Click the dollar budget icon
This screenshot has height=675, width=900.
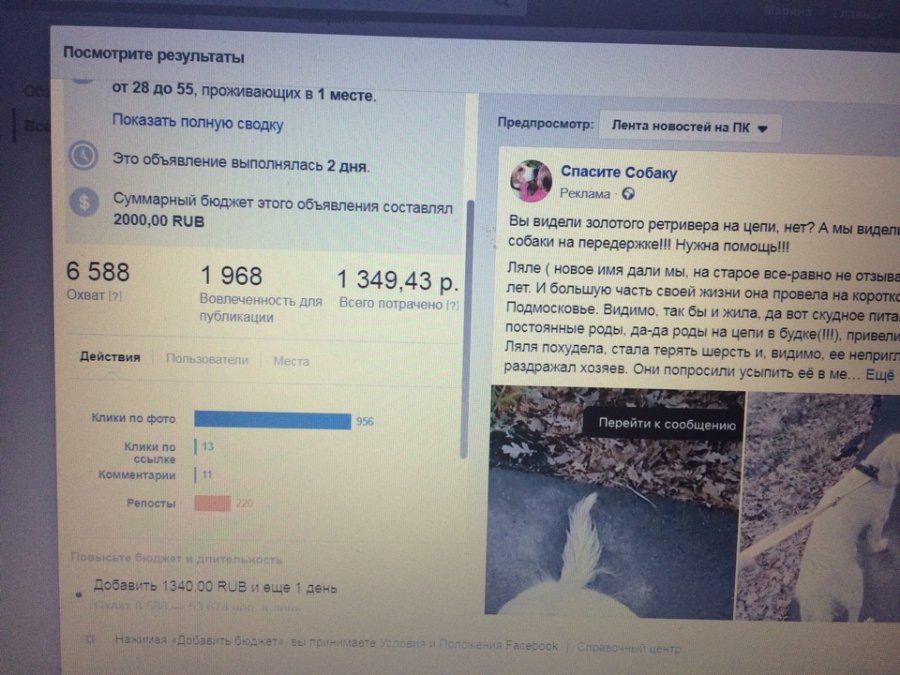point(84,201)
